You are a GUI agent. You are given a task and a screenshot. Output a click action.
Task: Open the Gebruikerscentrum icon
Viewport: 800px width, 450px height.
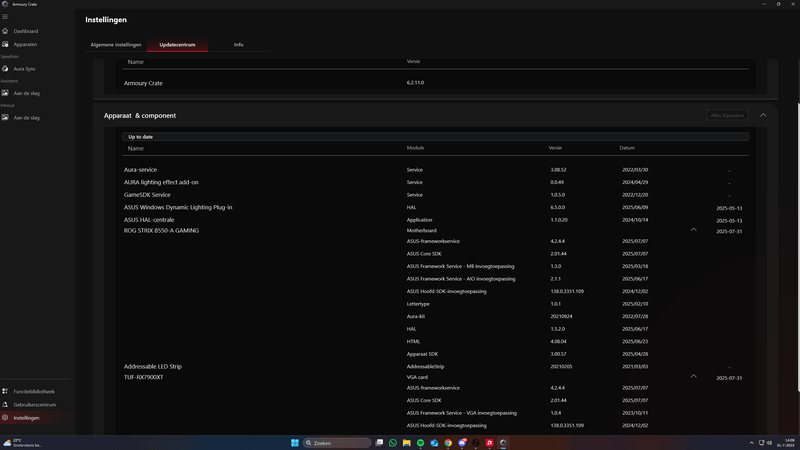coord(5,405)
